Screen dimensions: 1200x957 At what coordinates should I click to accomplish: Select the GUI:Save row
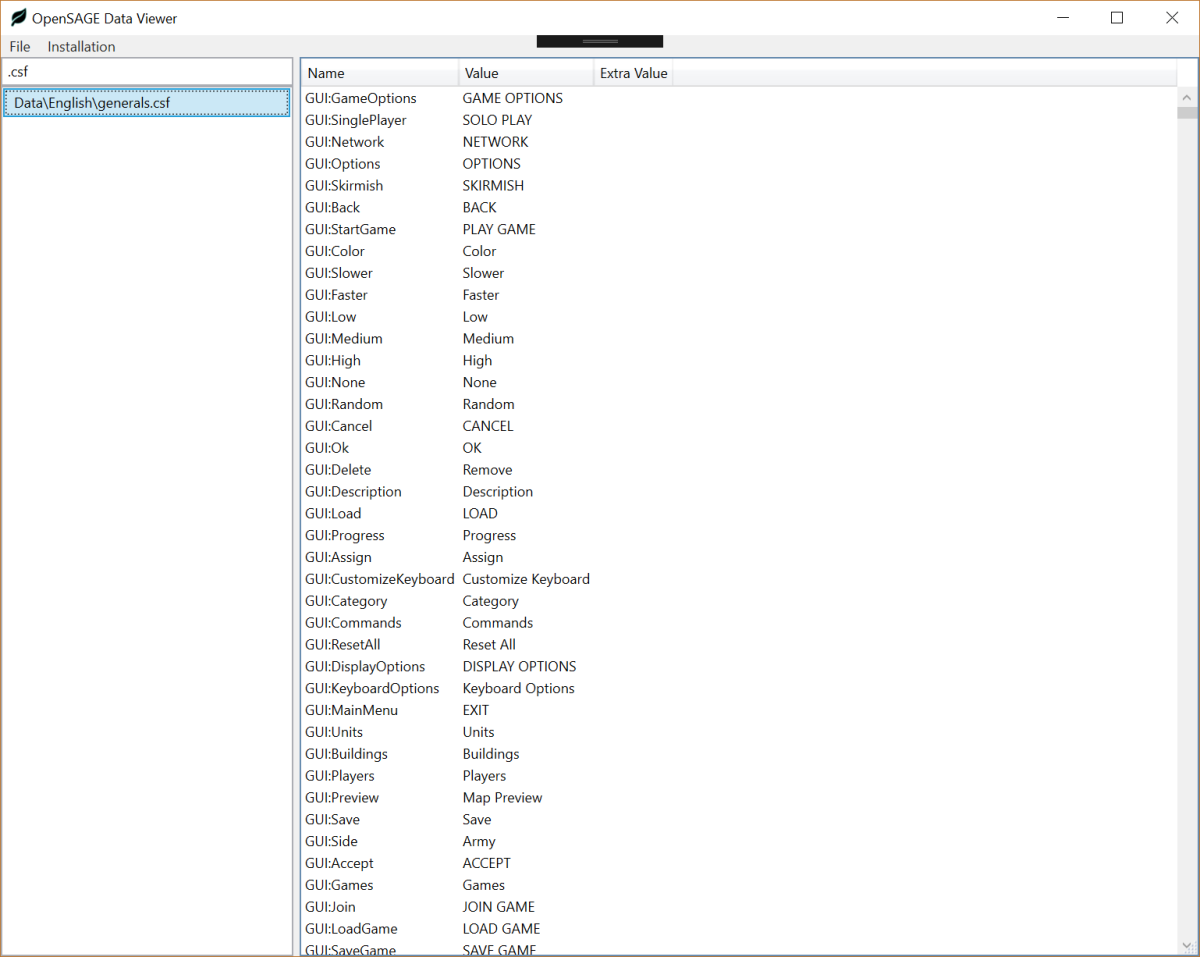pyautogui.click(x=740, y=820)
